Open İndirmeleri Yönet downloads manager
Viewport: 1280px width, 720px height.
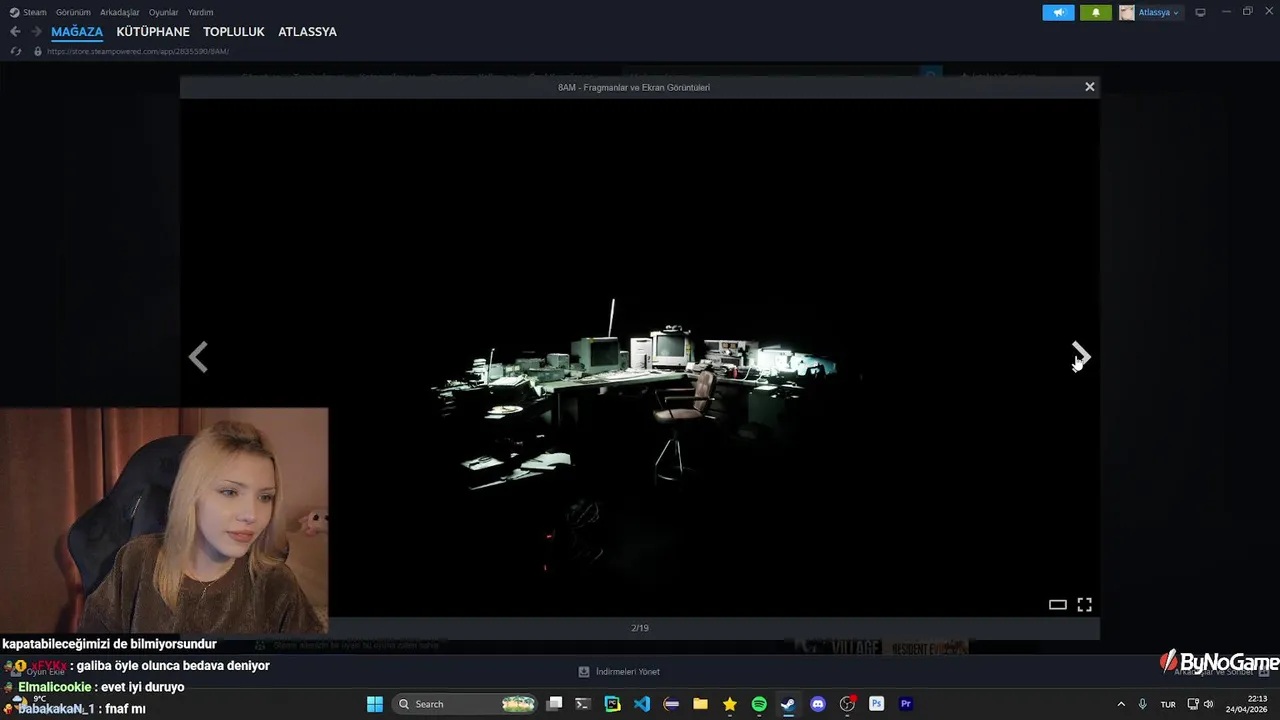(x=619, y=671)
